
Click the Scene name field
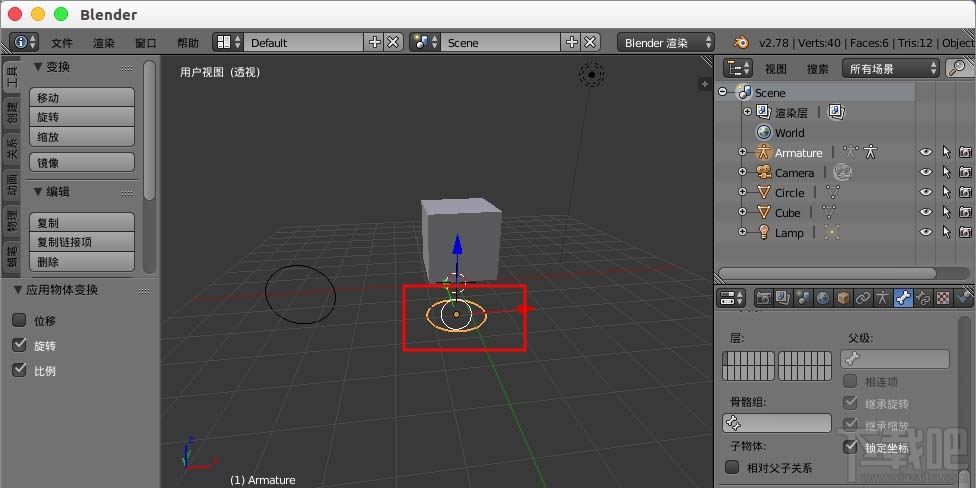click(500, 42)
